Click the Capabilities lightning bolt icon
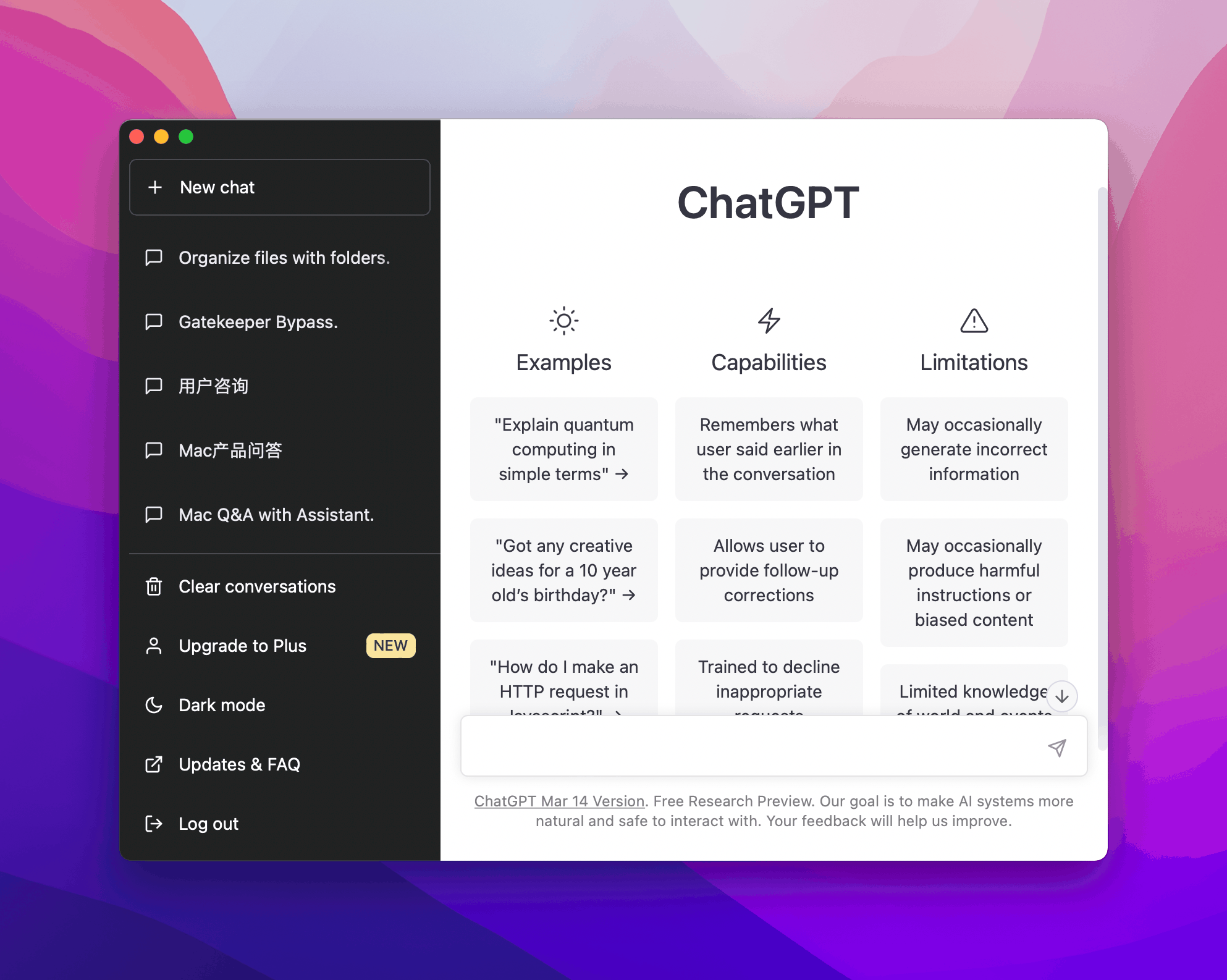This screenshot has height=980, width=1227. pos(769,320)
